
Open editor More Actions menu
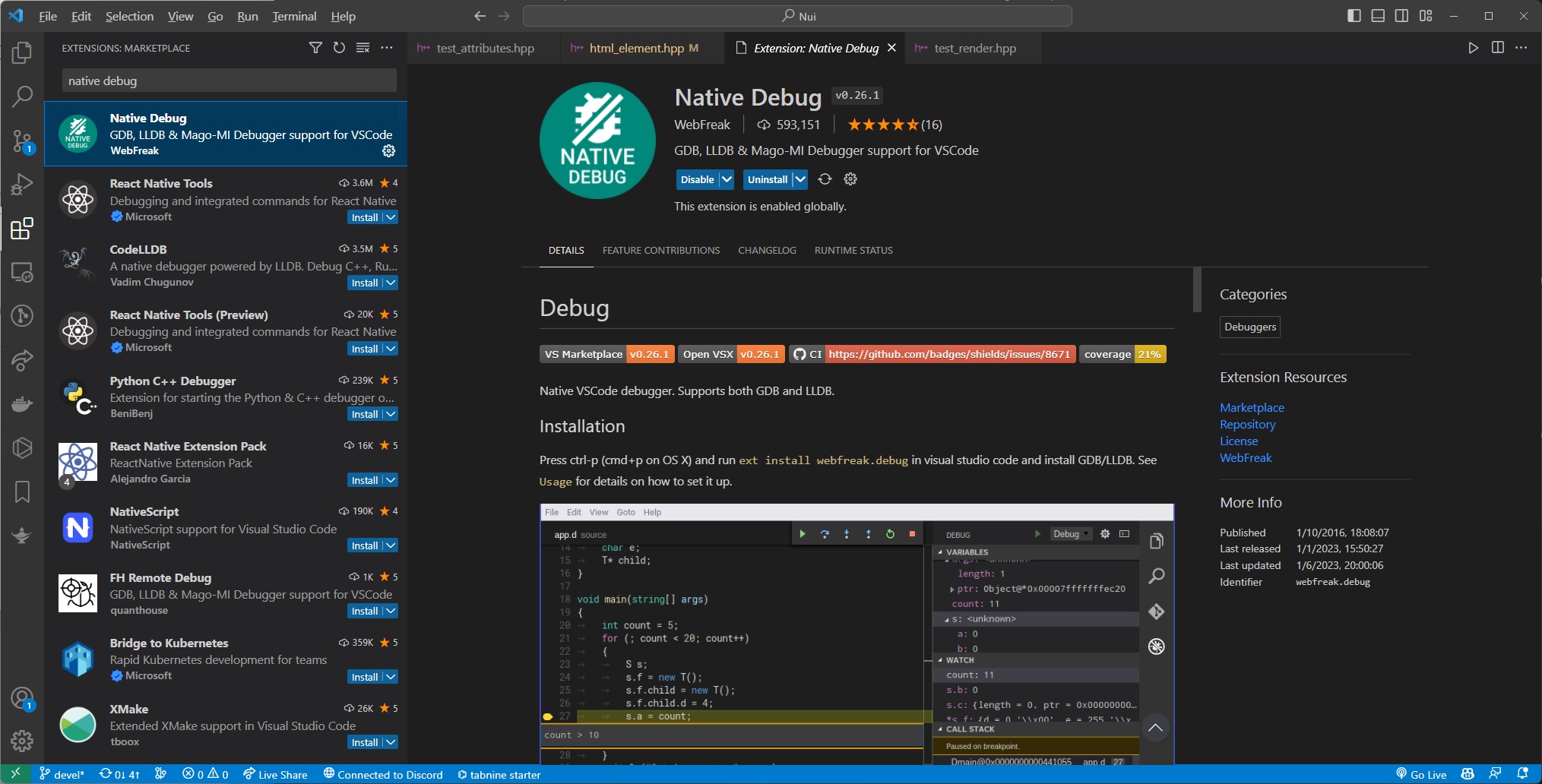coord(1521,48)
